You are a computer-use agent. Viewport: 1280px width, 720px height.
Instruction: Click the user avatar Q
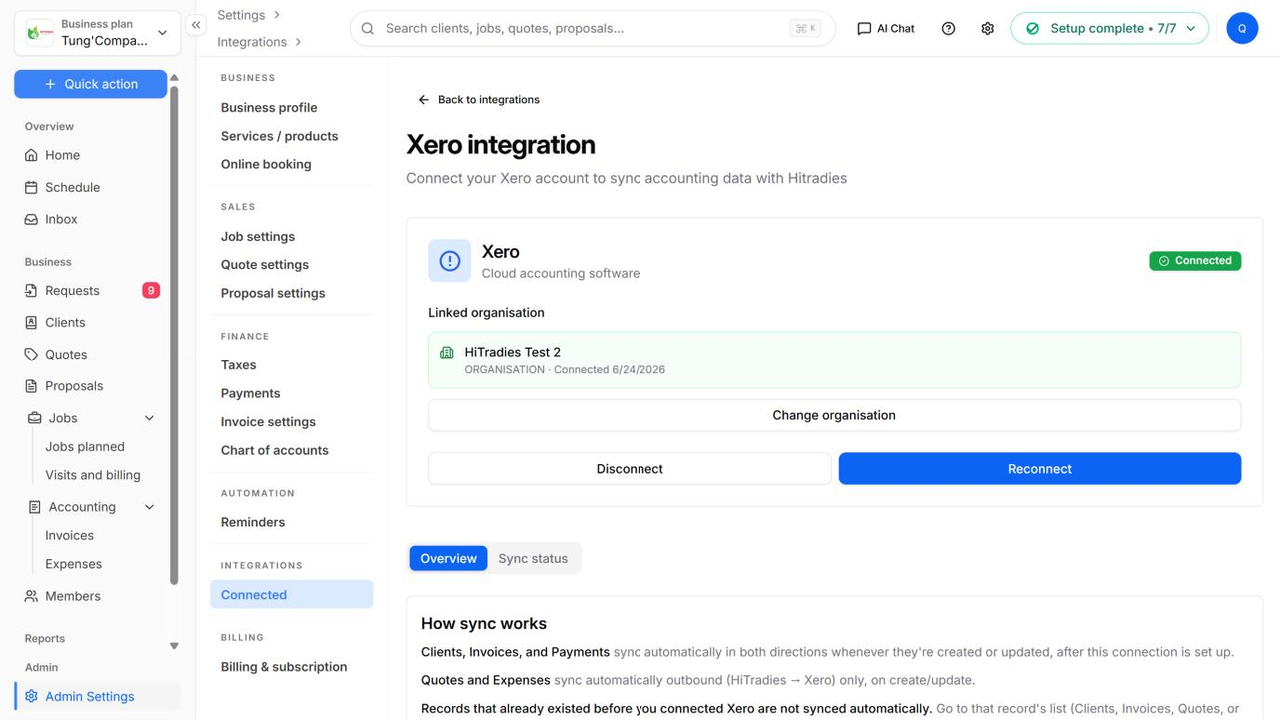coord(1242,28)
